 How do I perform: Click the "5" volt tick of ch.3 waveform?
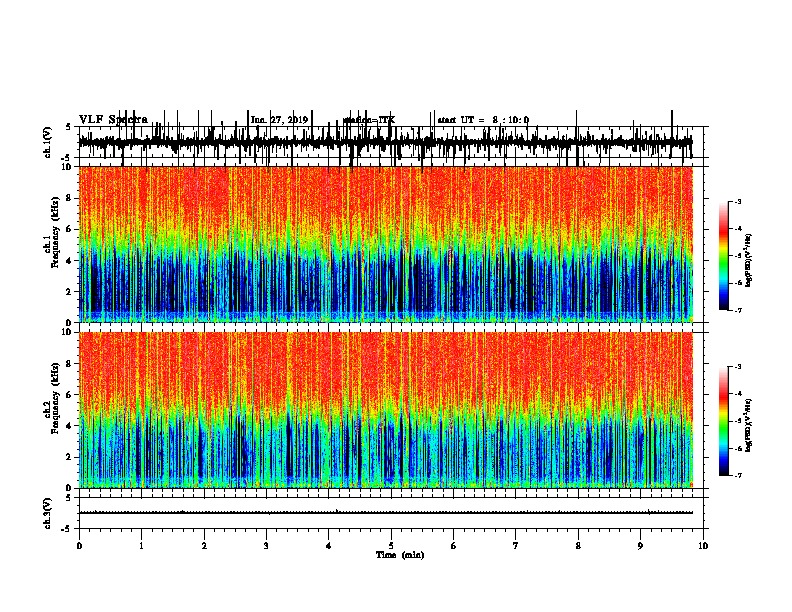point(68,498)
